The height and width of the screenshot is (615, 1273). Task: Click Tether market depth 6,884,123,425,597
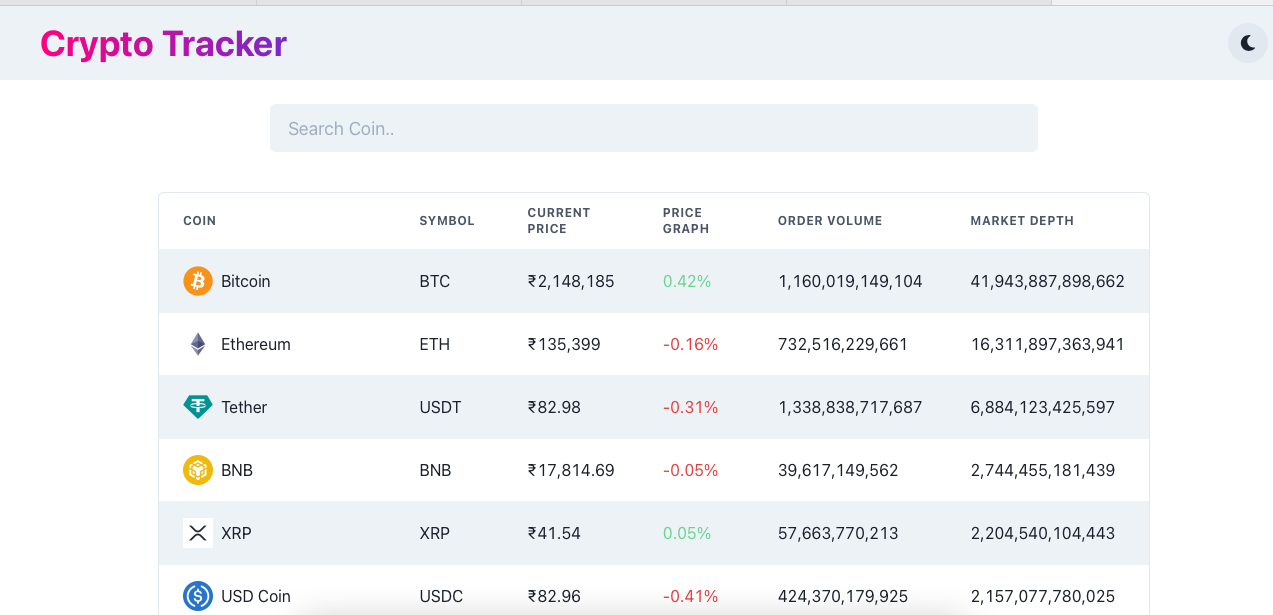(1042, 407)
